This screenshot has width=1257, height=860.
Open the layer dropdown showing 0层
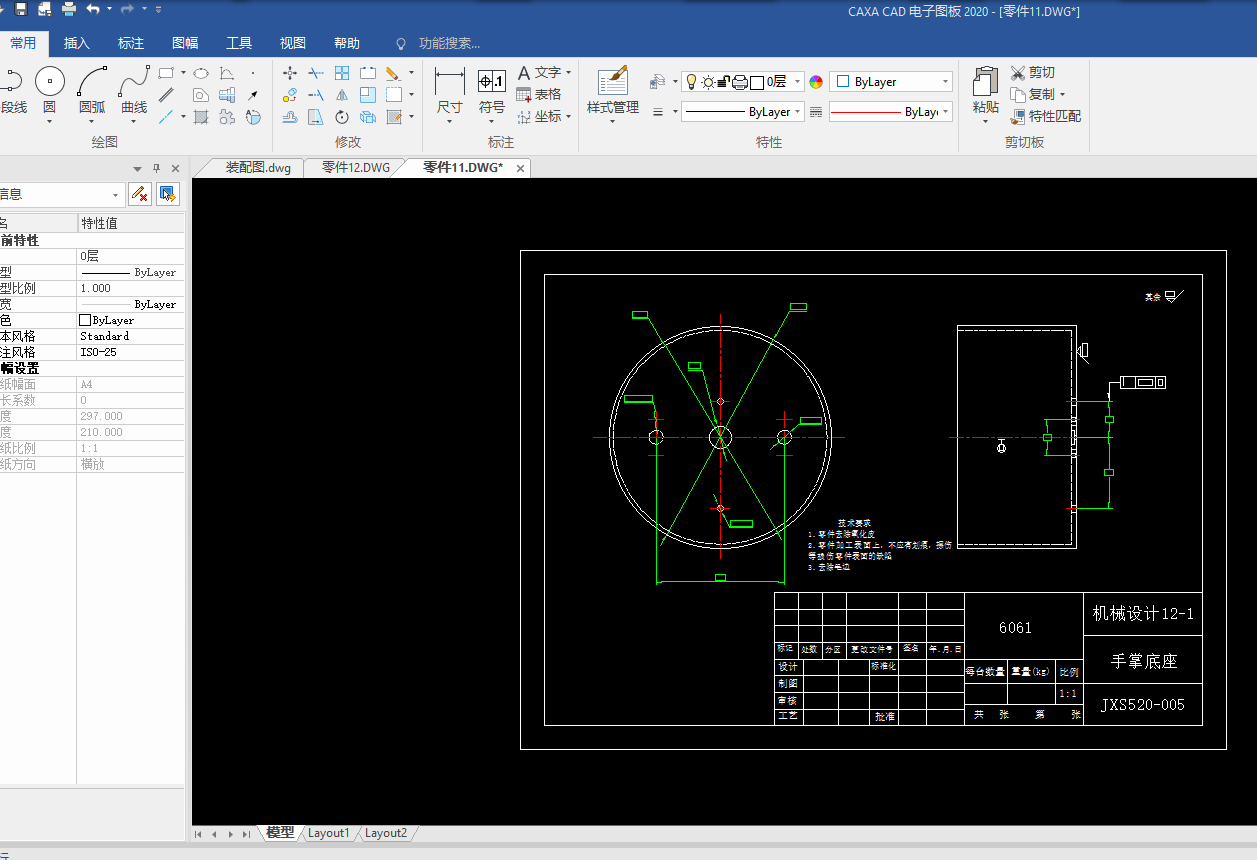pos(742,82)
